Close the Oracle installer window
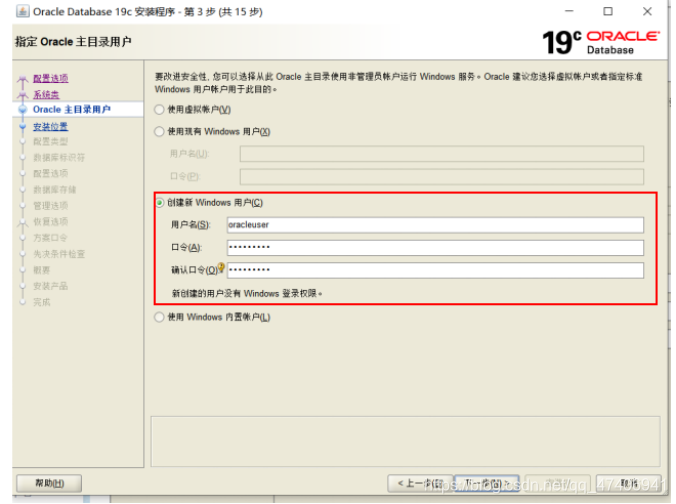The width and height of the screenshot is (676, 504). (647, 11)
